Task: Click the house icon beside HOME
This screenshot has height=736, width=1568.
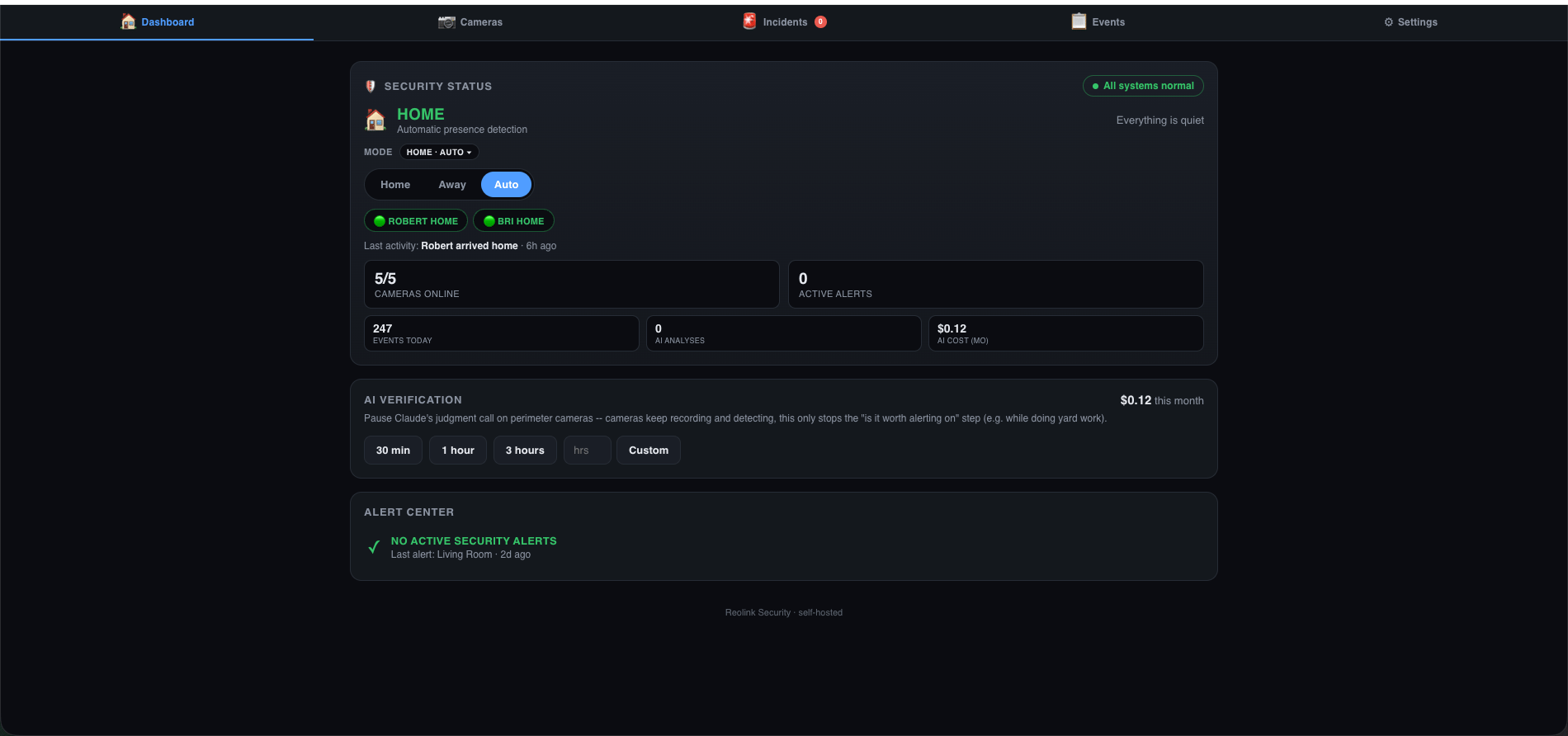Action: (x=375, y=120)
